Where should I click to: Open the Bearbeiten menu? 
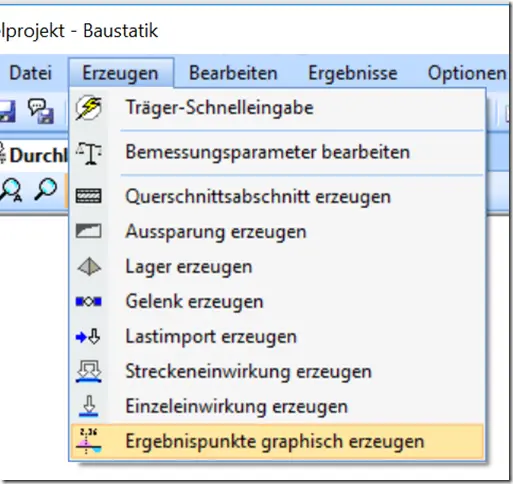(x=233, y=73)
